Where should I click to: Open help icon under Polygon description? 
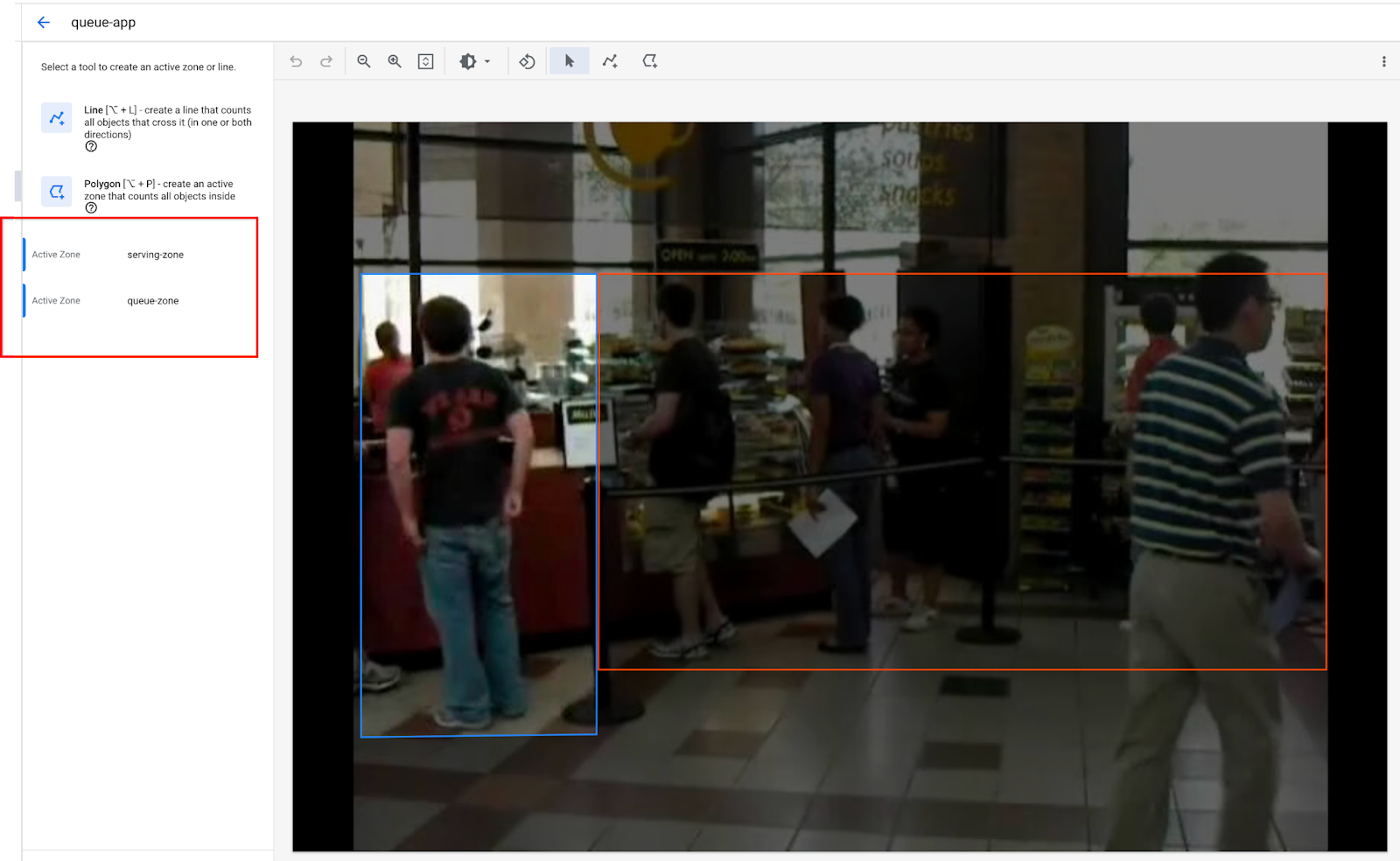(x=91, y=208)
